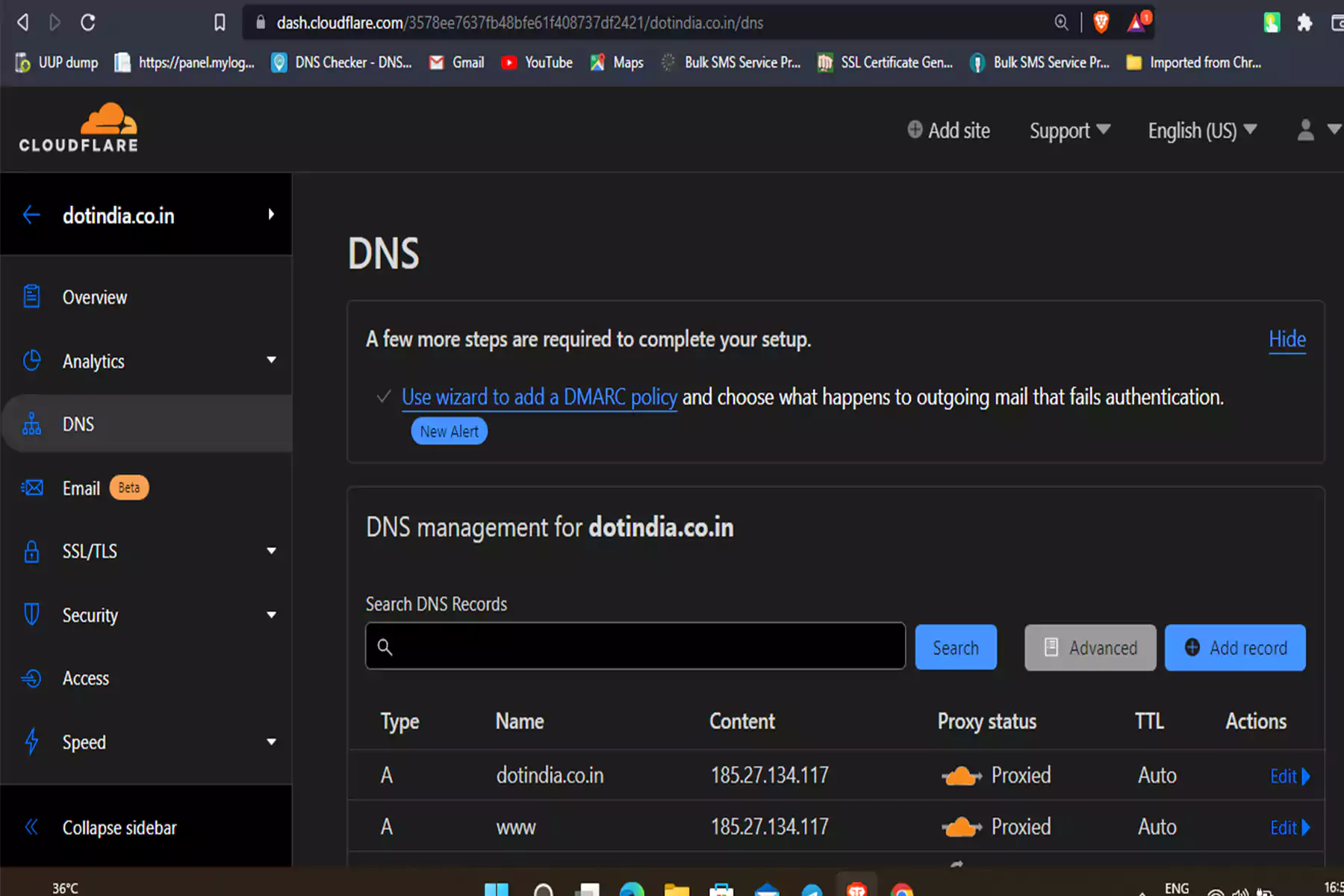The height and width of the screenshot is (896, 1344).
Task: Open the browser extensions puzzle icon
Action: [1304, 22]
